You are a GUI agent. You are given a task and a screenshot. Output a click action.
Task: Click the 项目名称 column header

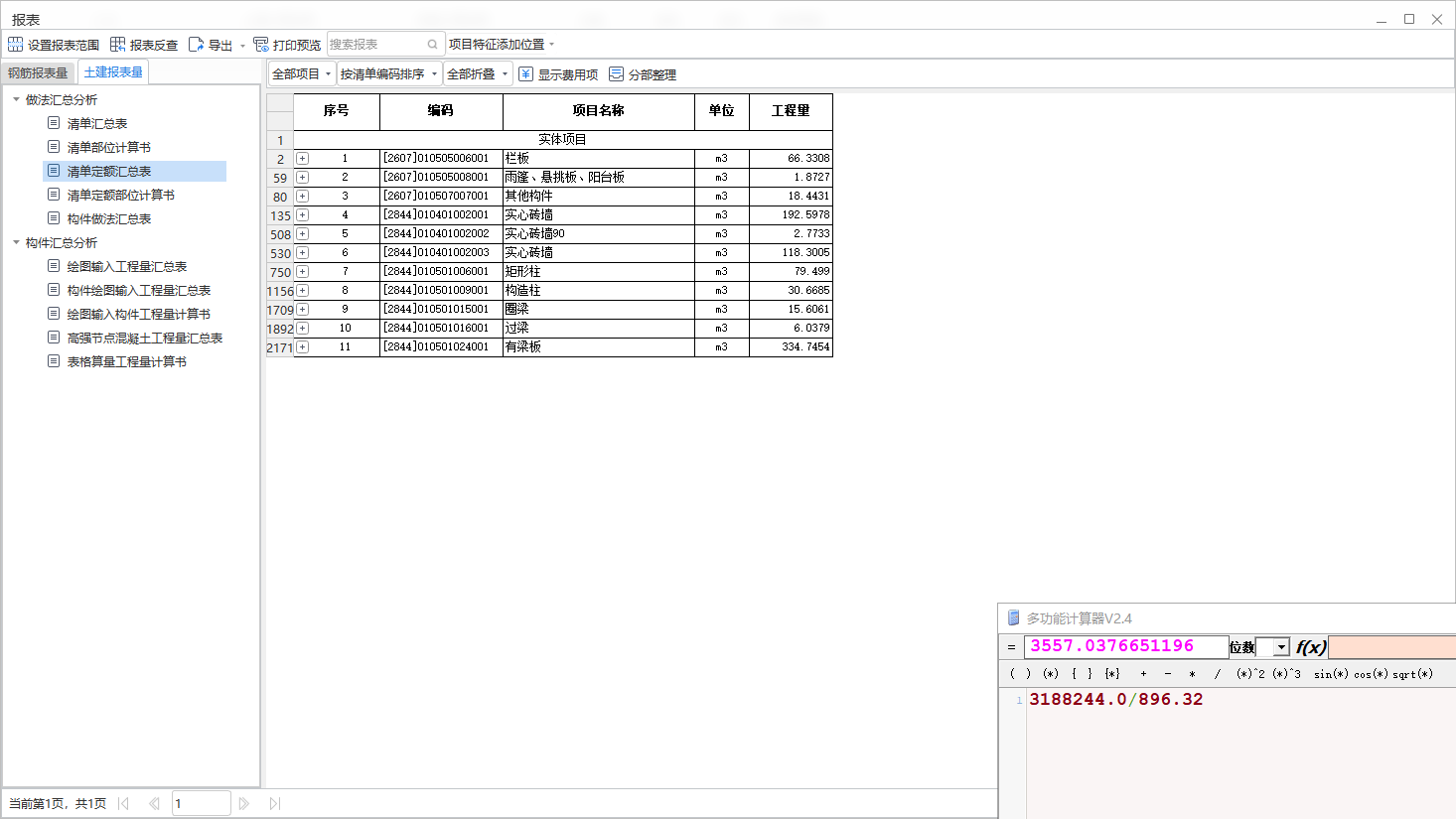pyautogui.click(x=599, y=111)
